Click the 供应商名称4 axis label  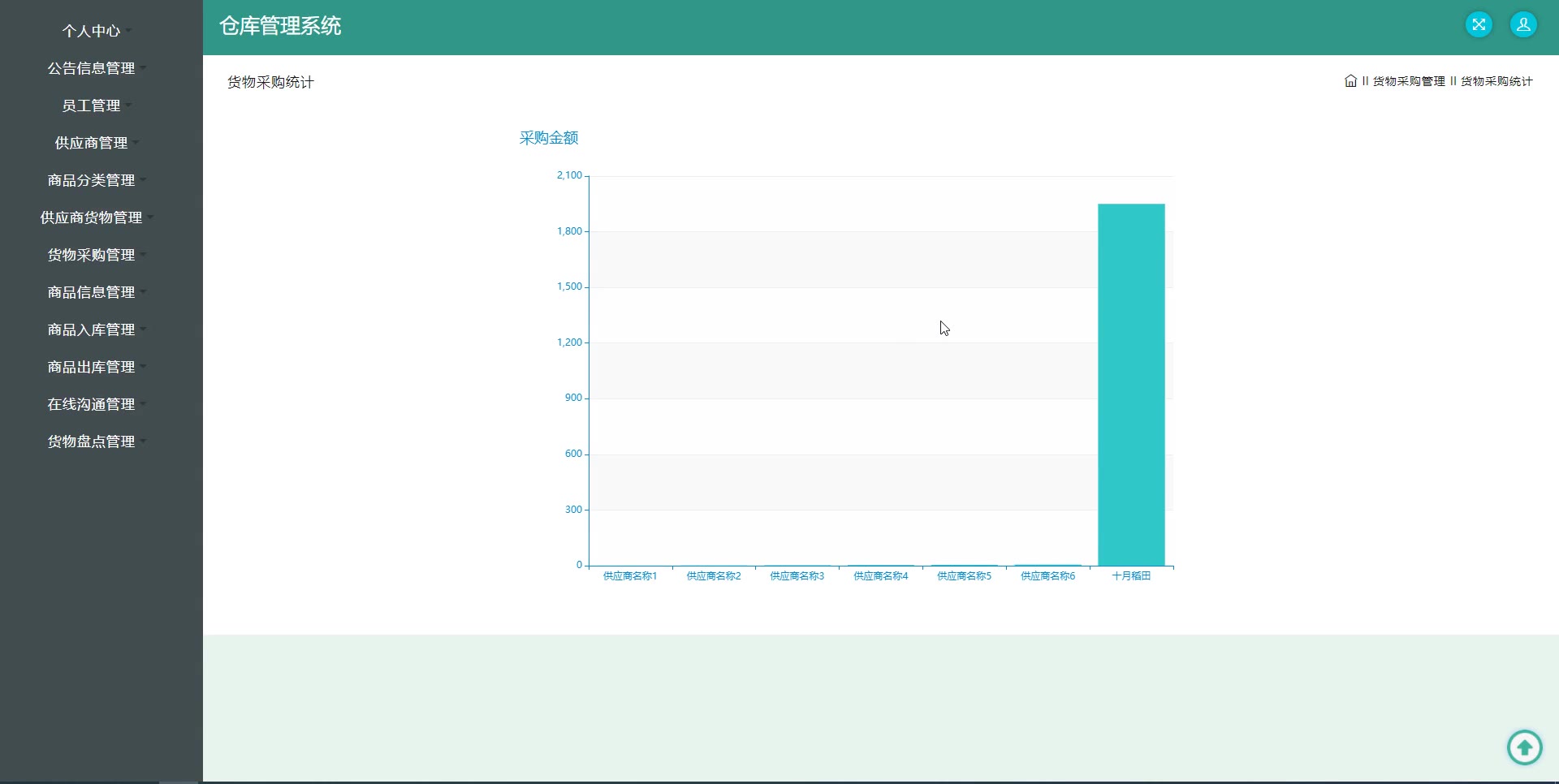[881, 575]
